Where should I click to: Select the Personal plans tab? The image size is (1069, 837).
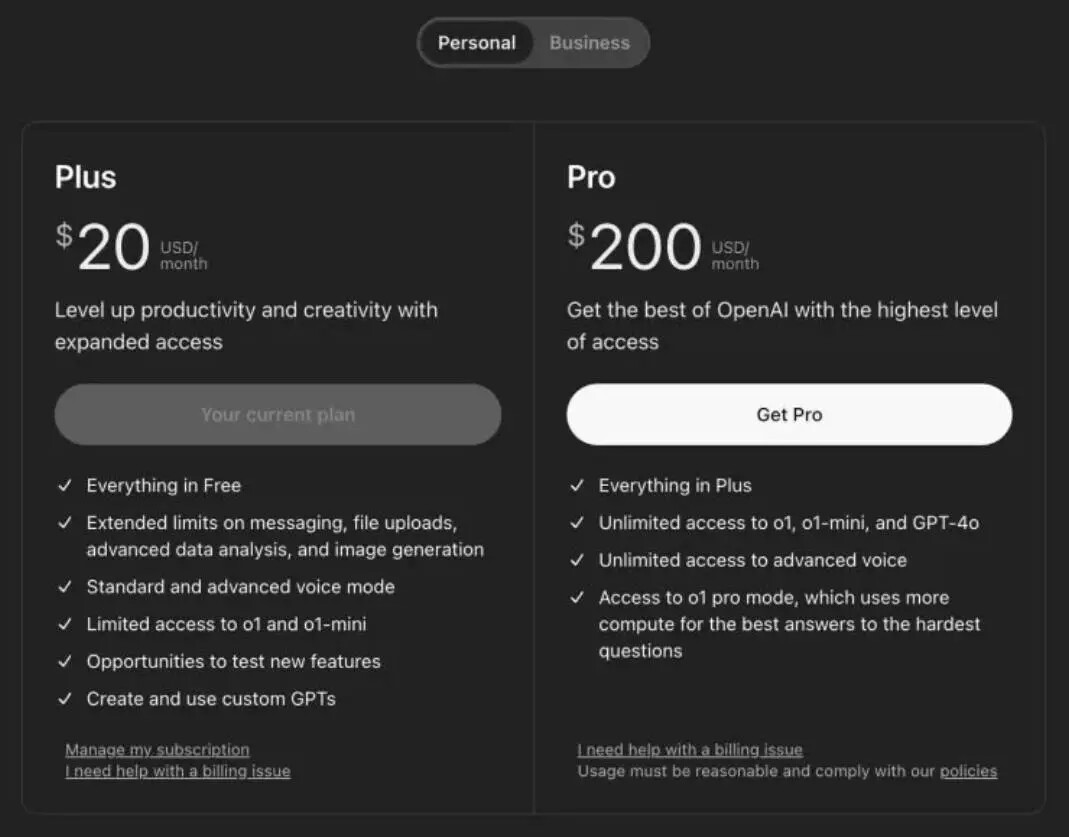[x=477, y=43]
